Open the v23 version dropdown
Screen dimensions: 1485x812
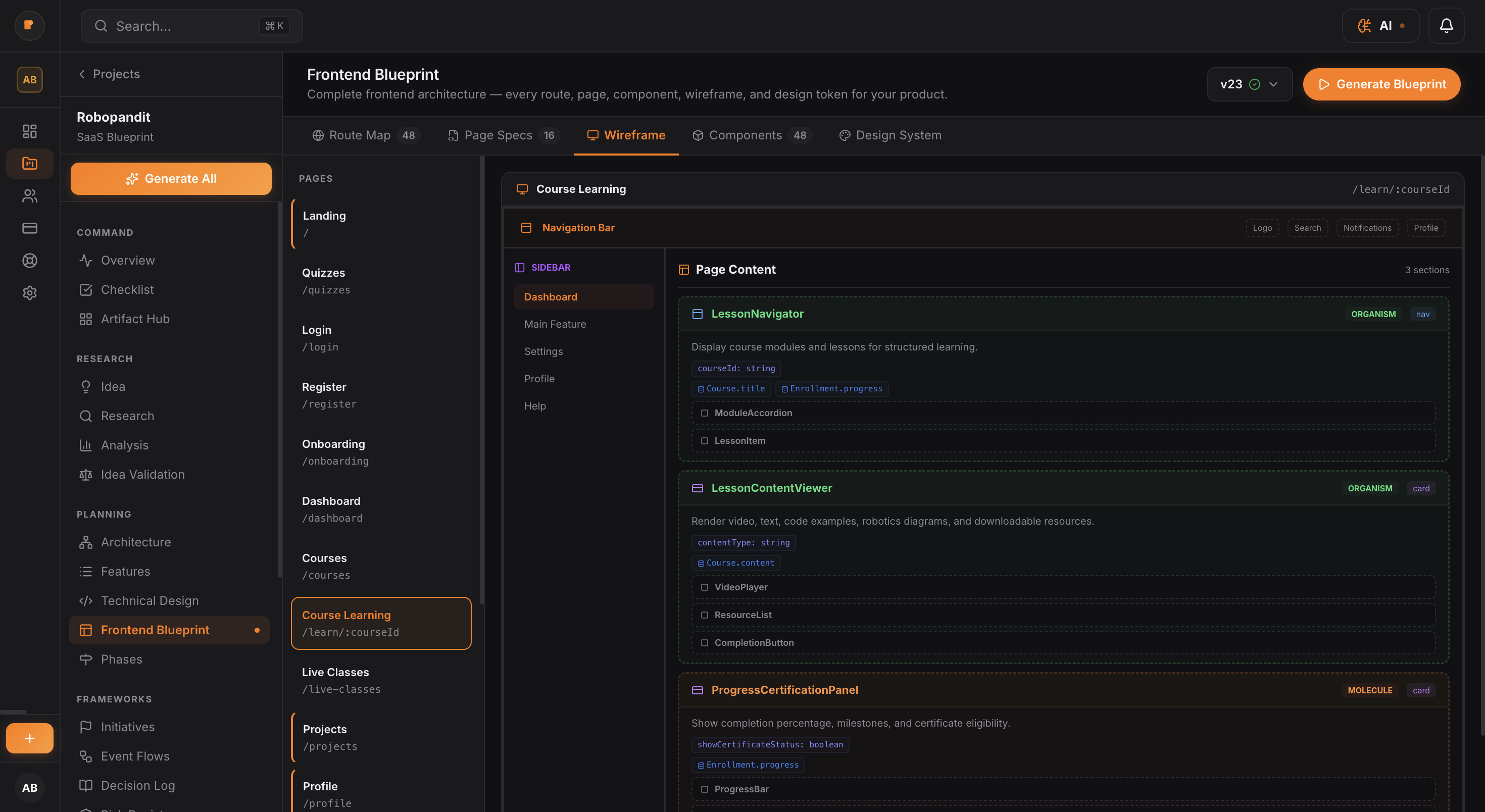click(x=1249, y=85)
